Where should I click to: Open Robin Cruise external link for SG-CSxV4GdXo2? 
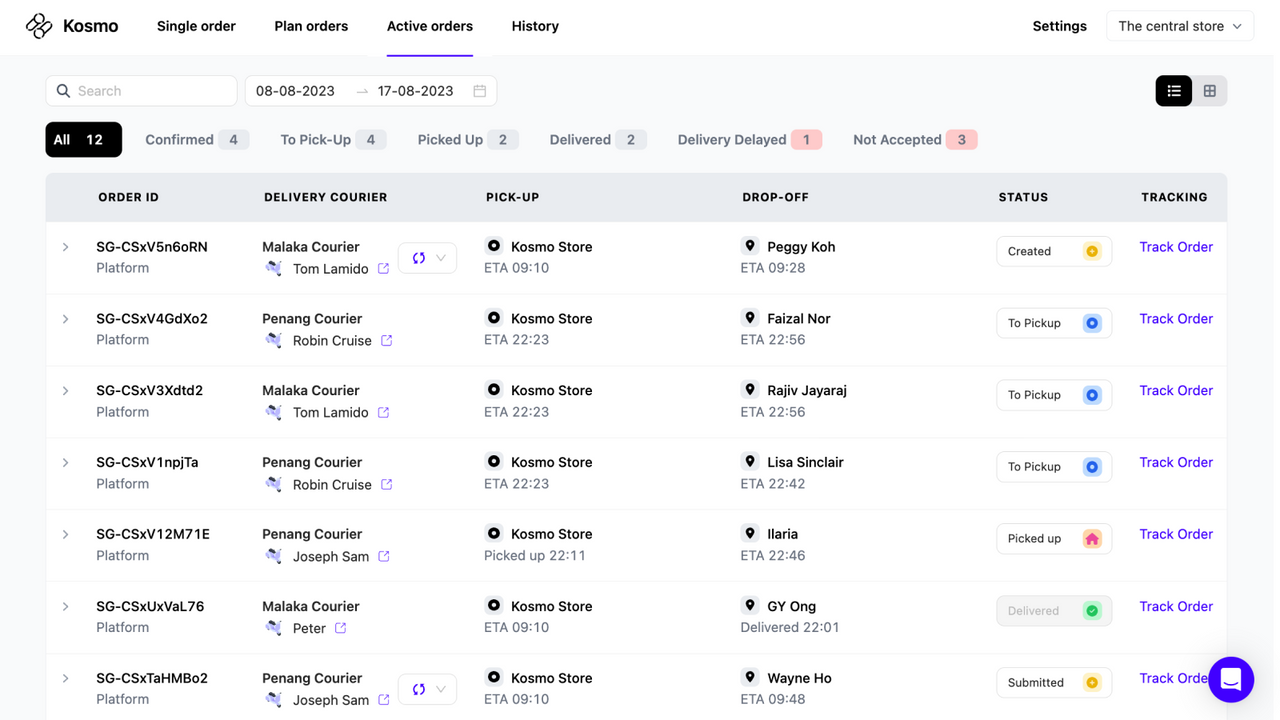(386, 341)
